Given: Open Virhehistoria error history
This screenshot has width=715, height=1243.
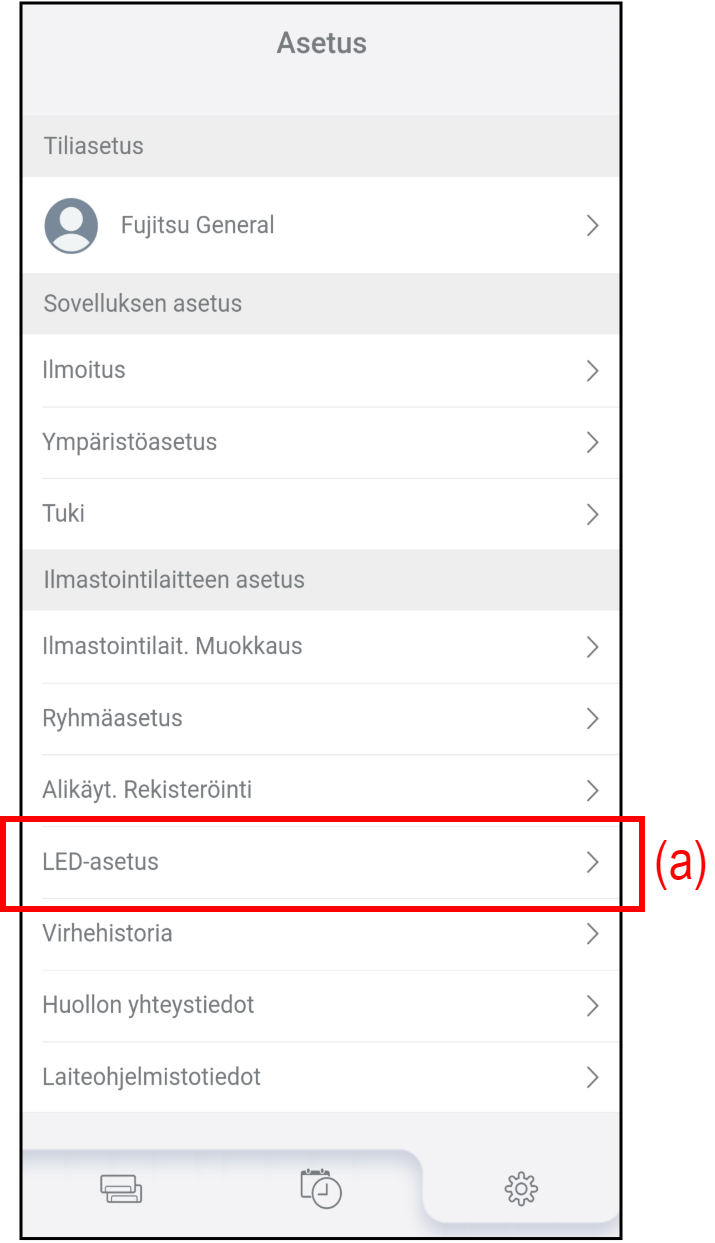Looking at the screenshot, I should coord(107,934).
